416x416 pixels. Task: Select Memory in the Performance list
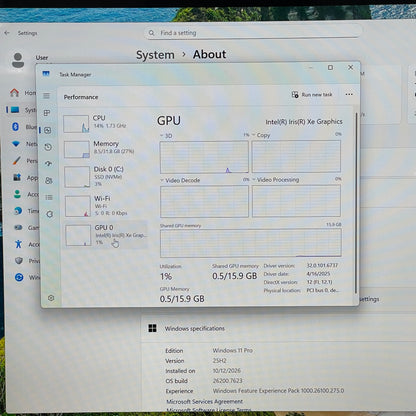click(105, 148)
